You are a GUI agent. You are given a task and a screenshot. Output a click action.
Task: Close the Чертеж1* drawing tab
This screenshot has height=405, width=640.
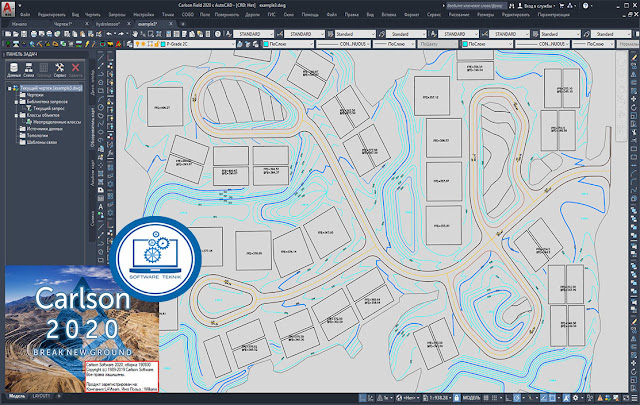pos(87,24)
